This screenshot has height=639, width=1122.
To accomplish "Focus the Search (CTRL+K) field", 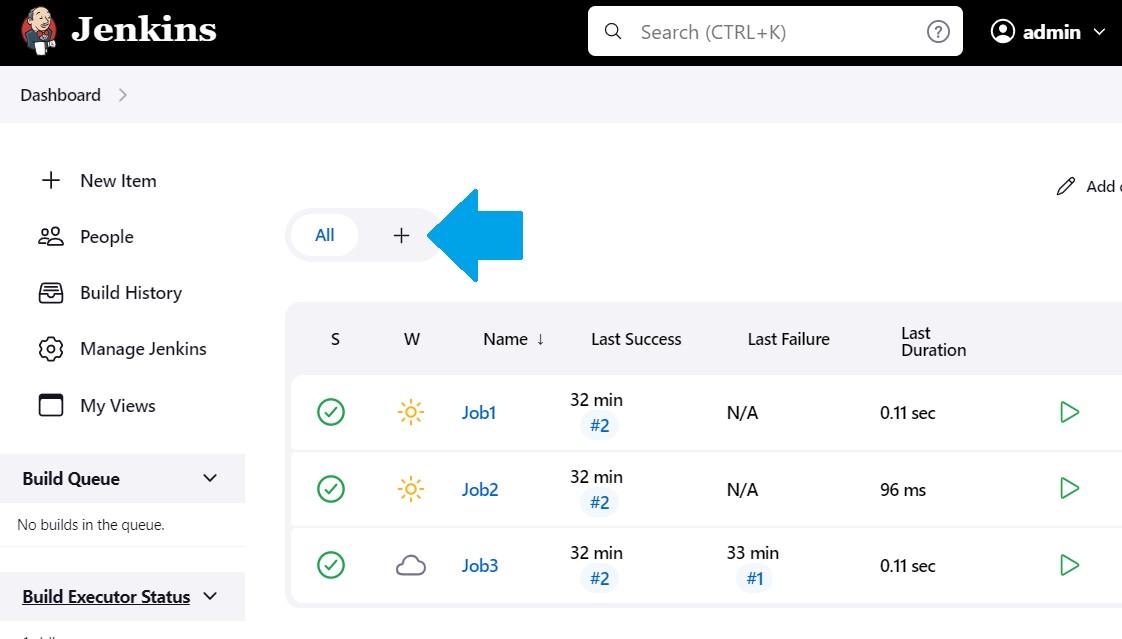I will click(x=775, y=31).
